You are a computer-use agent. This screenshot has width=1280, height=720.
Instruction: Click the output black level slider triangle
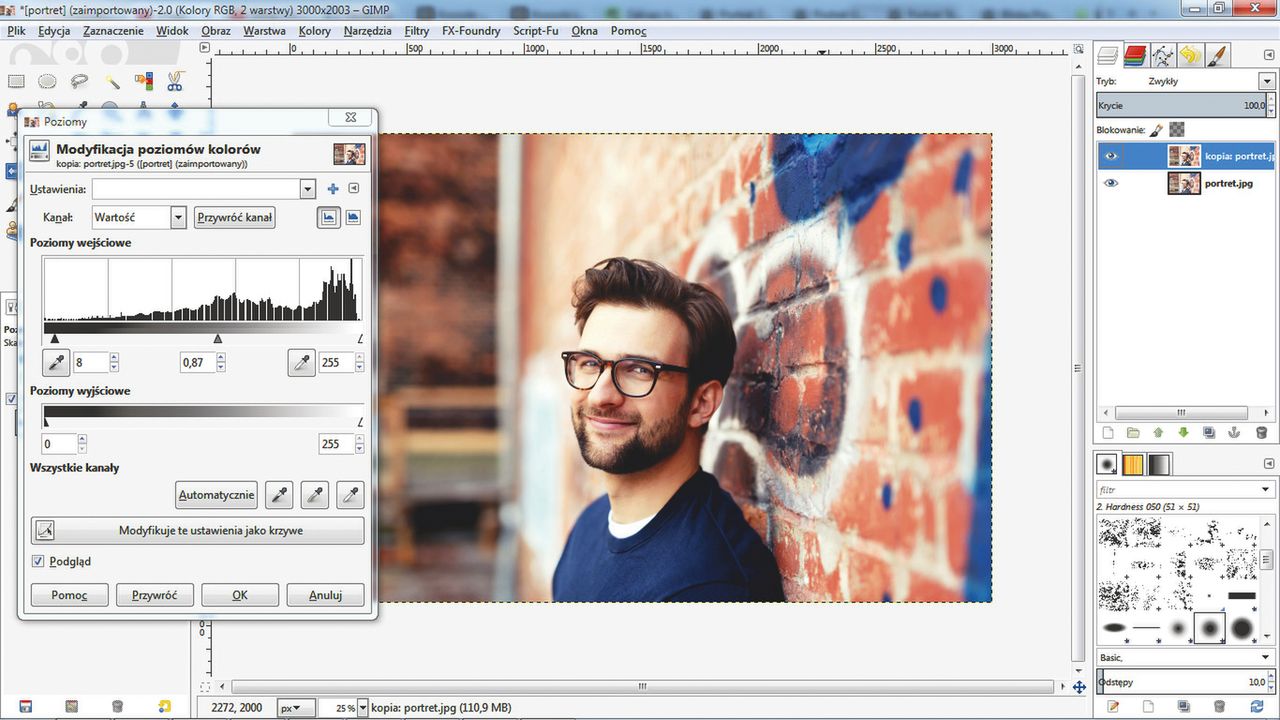point(46,423)
